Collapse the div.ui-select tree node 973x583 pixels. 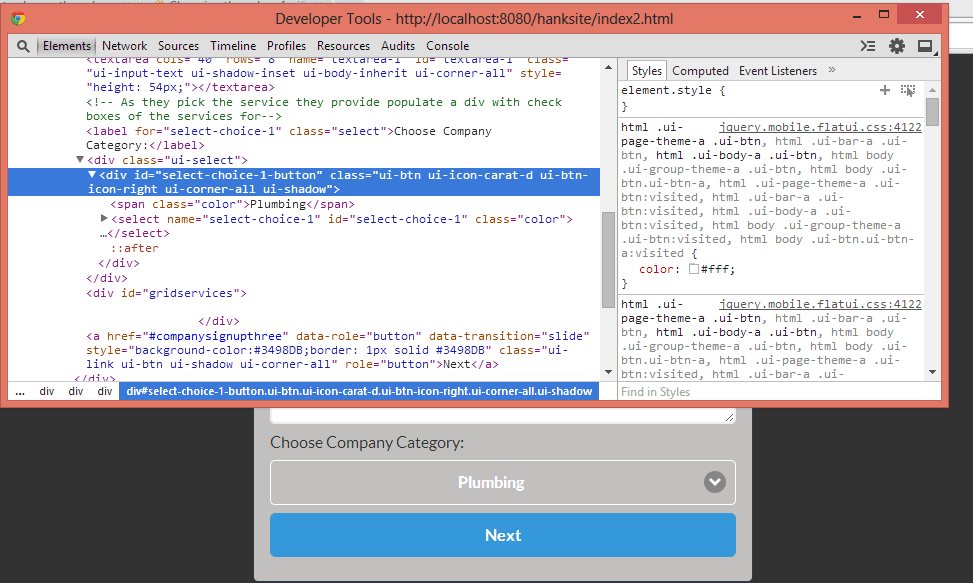80,159
